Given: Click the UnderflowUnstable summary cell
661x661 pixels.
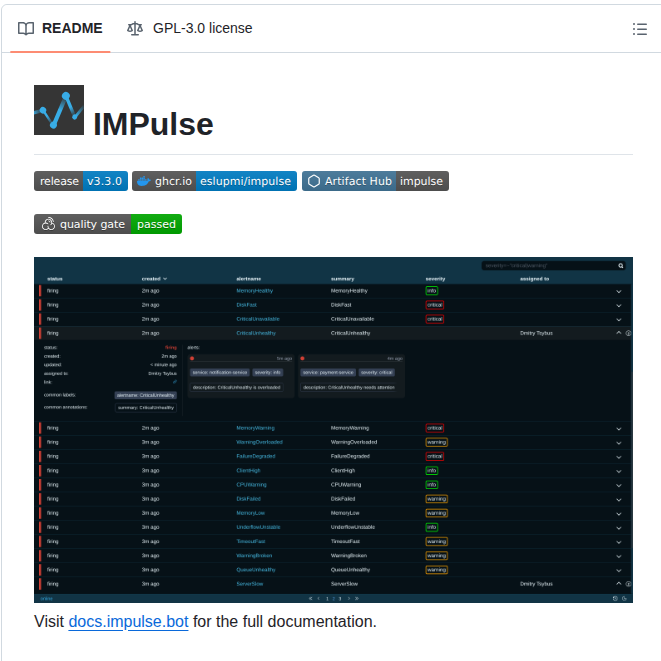Looking at the screenshot, I should [353, 527].
